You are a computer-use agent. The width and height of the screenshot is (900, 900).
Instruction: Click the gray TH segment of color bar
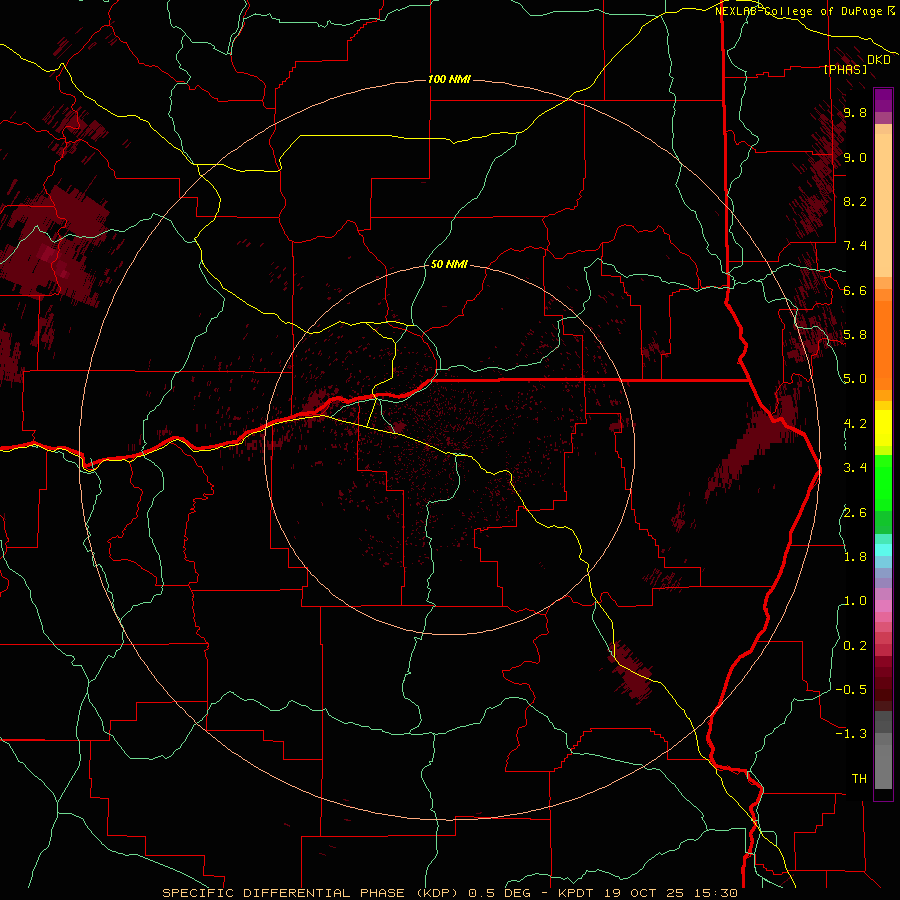[883, 766]
